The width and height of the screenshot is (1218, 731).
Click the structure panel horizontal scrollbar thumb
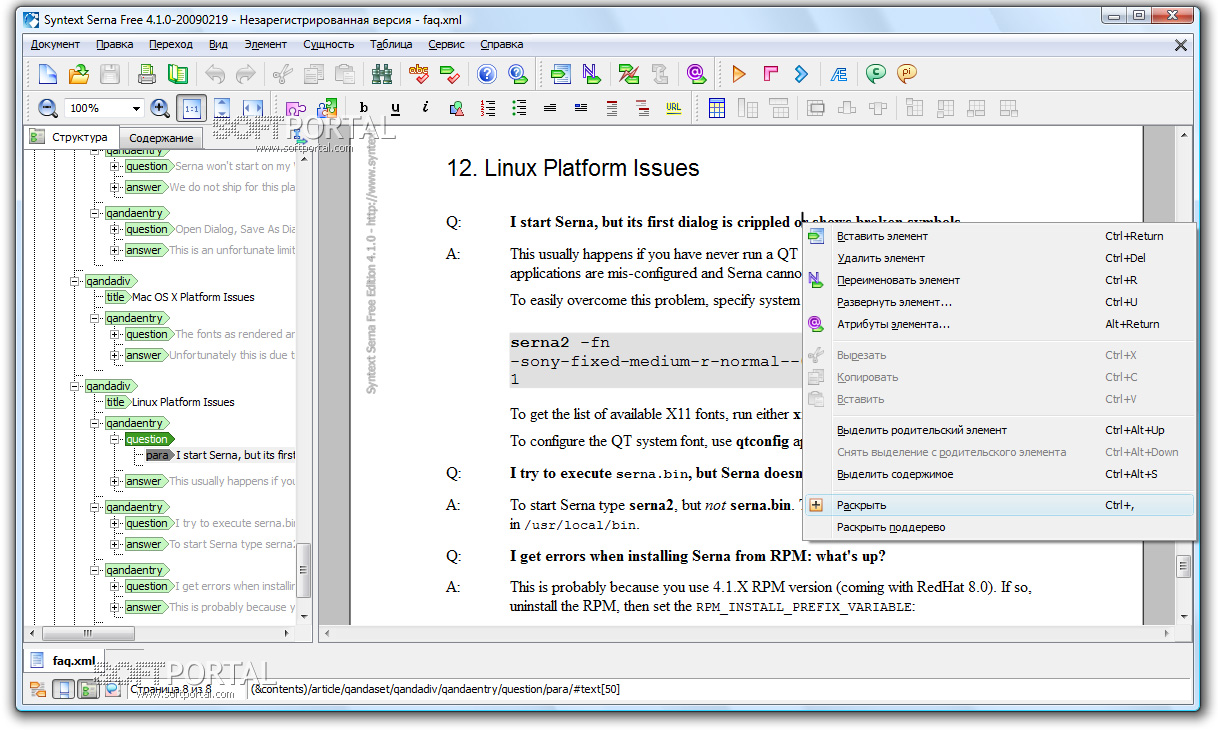[86, 633]
